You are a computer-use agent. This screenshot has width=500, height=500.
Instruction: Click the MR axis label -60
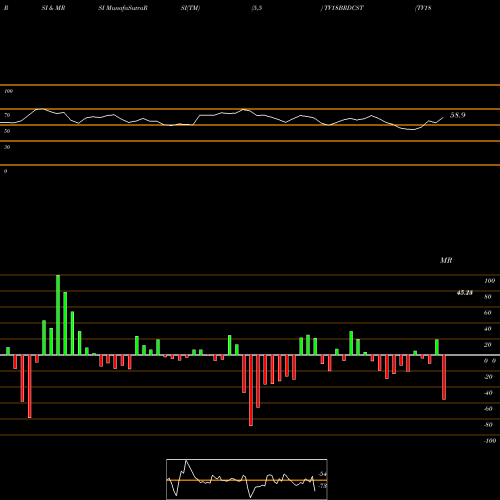(x=488, y=409)
